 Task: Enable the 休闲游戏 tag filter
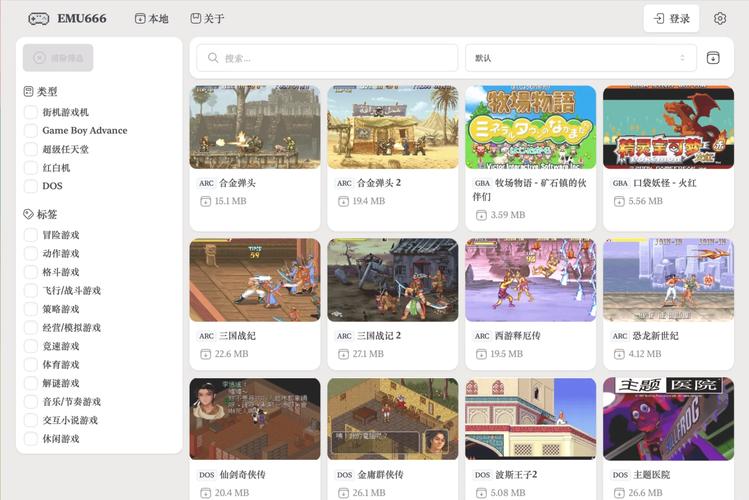(x=31, y=439)
